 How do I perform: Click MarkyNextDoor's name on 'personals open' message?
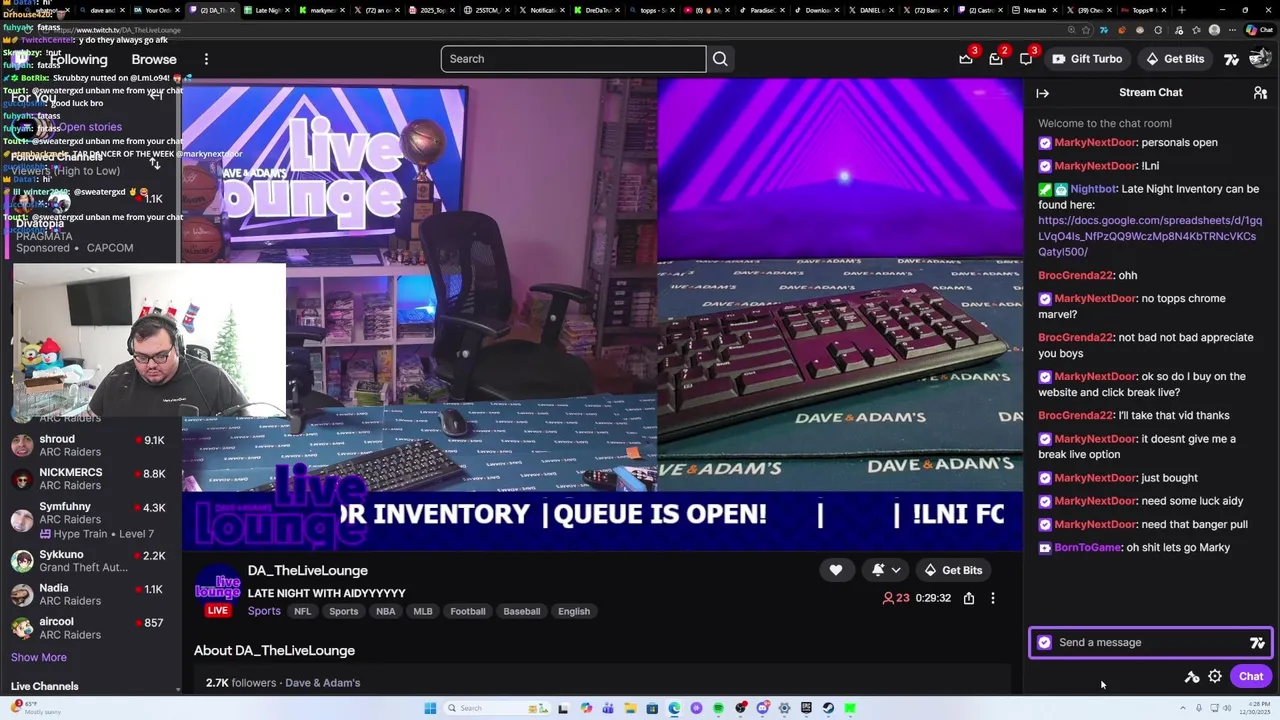tap(1095, 143)
